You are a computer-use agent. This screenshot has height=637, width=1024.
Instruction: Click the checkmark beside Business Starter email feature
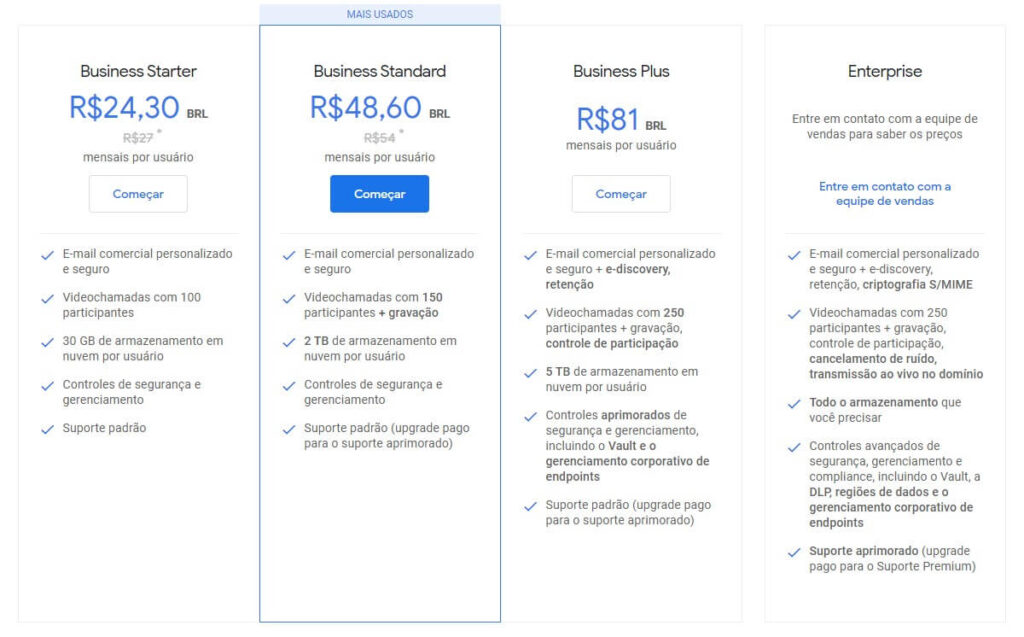(x=46, y=254)
